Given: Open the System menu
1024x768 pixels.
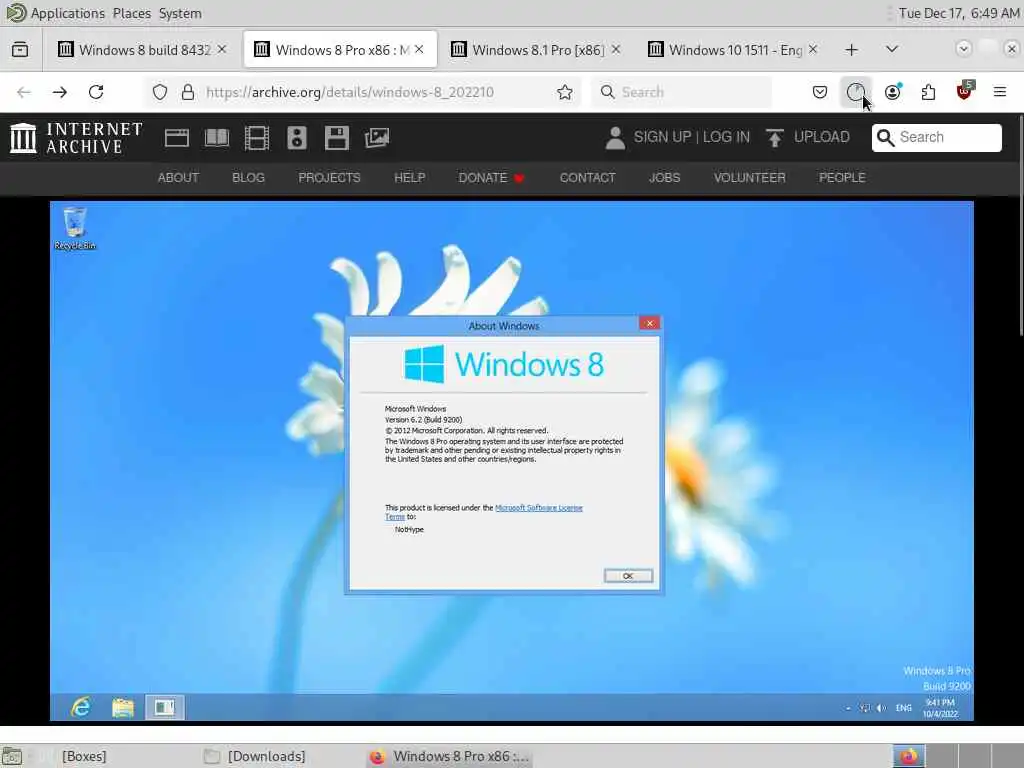Looking at the screenshot, I should (180, 13).
